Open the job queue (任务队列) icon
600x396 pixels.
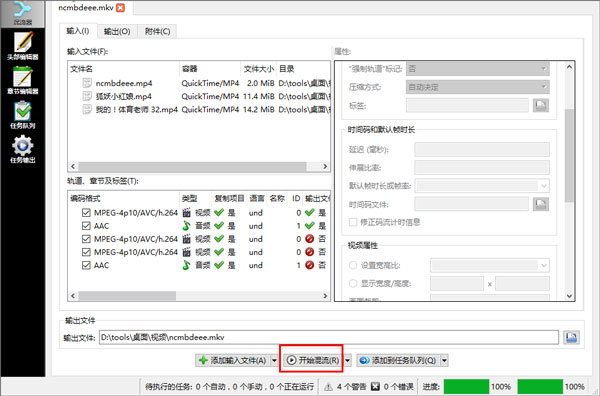coord(23,114)
